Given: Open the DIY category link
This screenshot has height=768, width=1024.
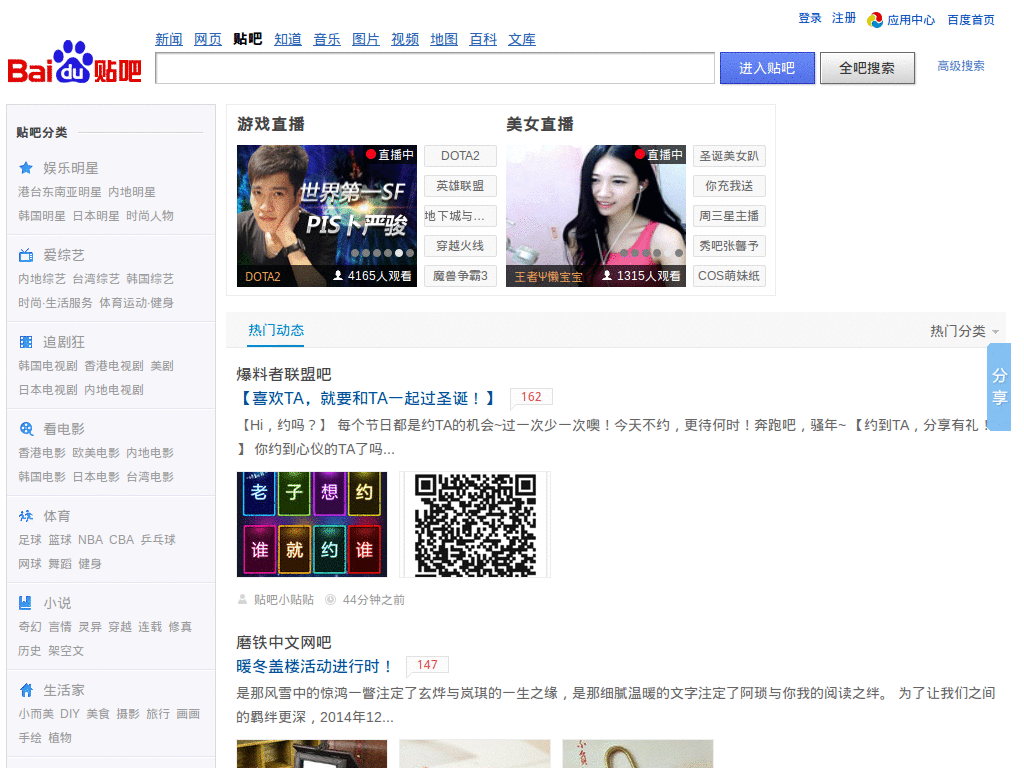Looking at the screenshot, I should [70, 714].
